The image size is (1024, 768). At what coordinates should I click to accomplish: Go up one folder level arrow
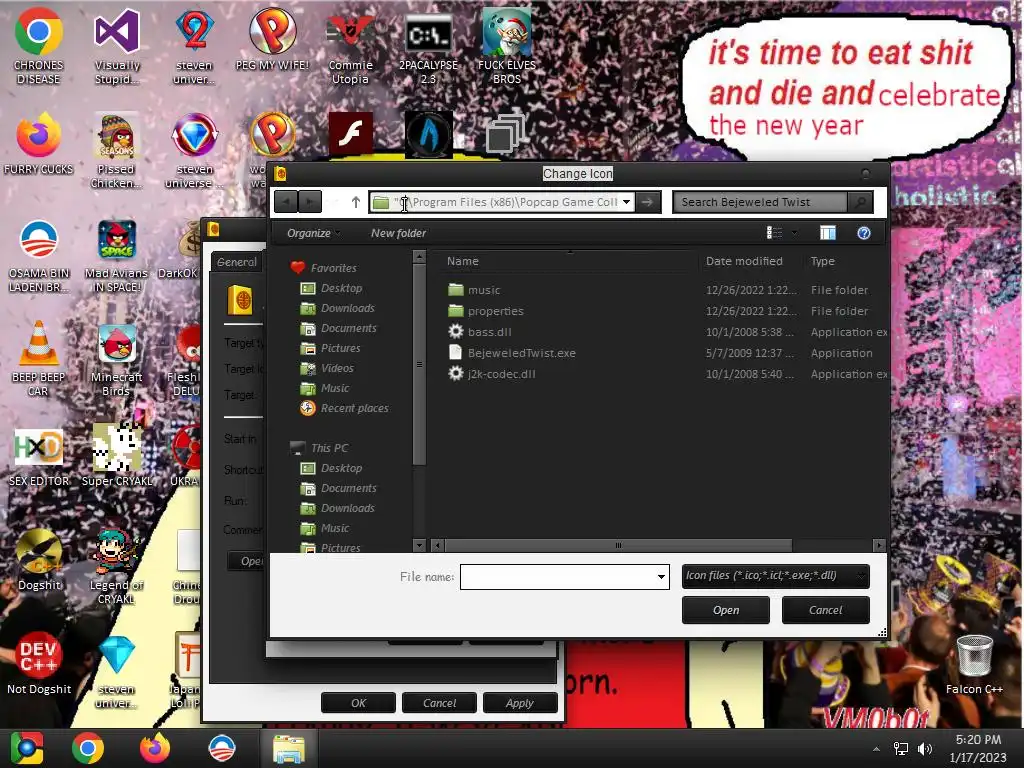pos(355,202)
